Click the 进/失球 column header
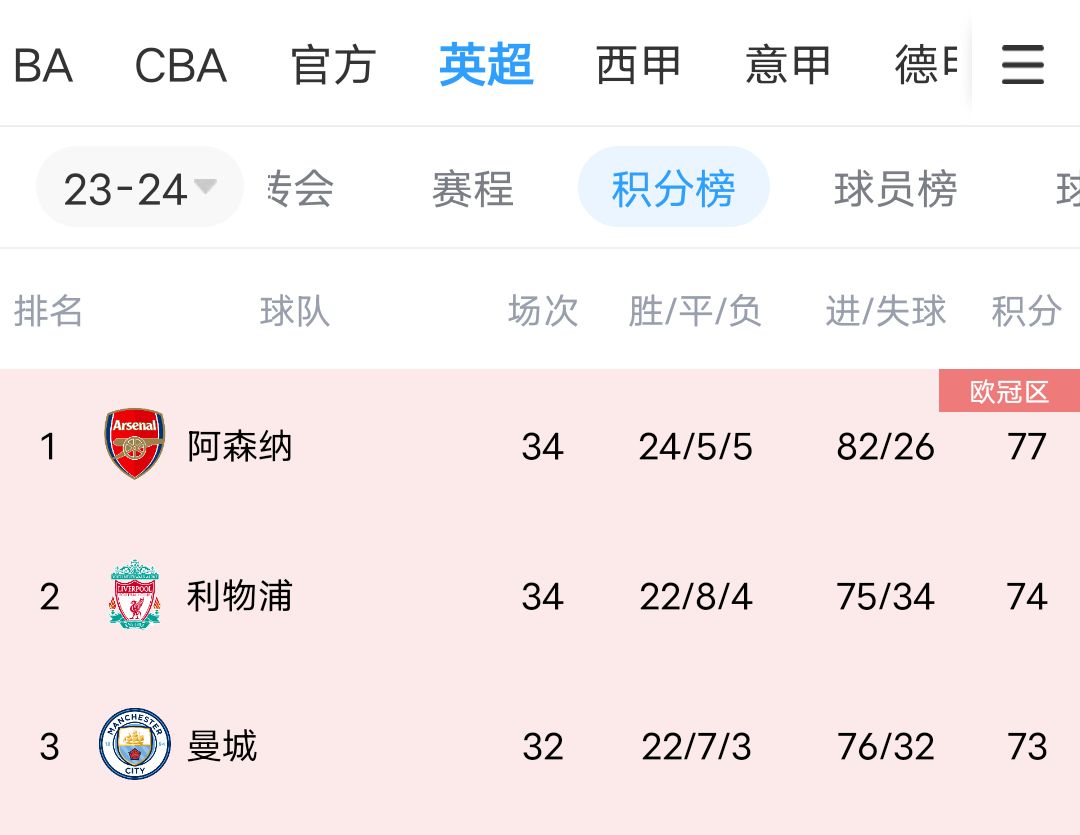This screenshot has height=835, width=1080. point(886,312)
